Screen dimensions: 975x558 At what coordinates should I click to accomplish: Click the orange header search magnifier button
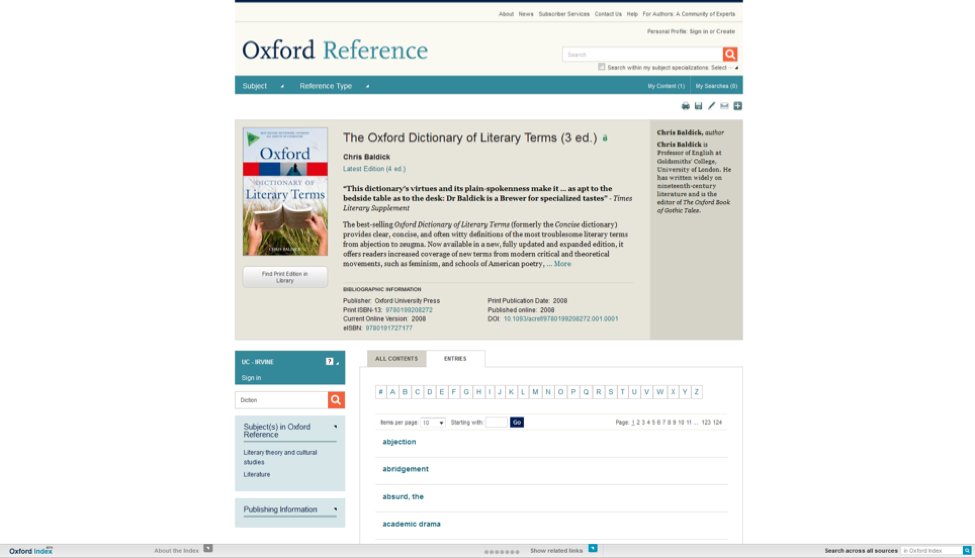tap(730, 54)
